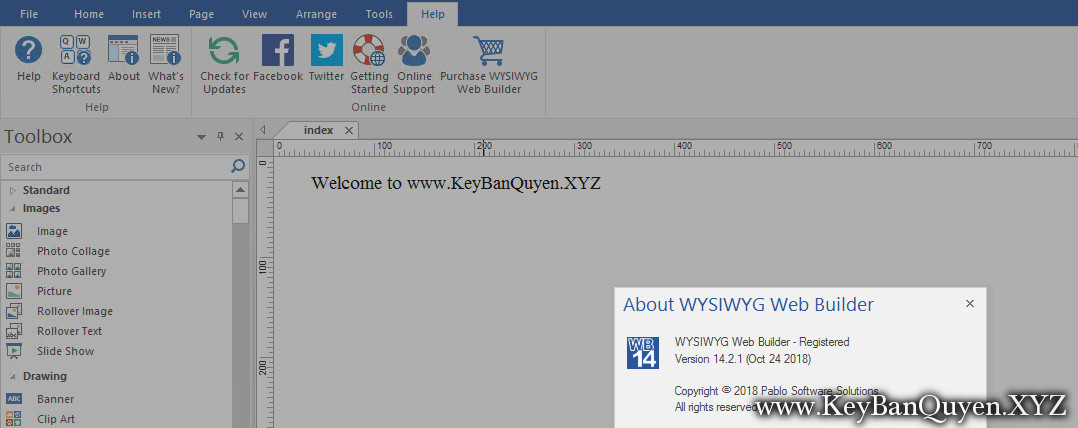
Task: Click the Version 14.2.1 text
Action: 742,359
